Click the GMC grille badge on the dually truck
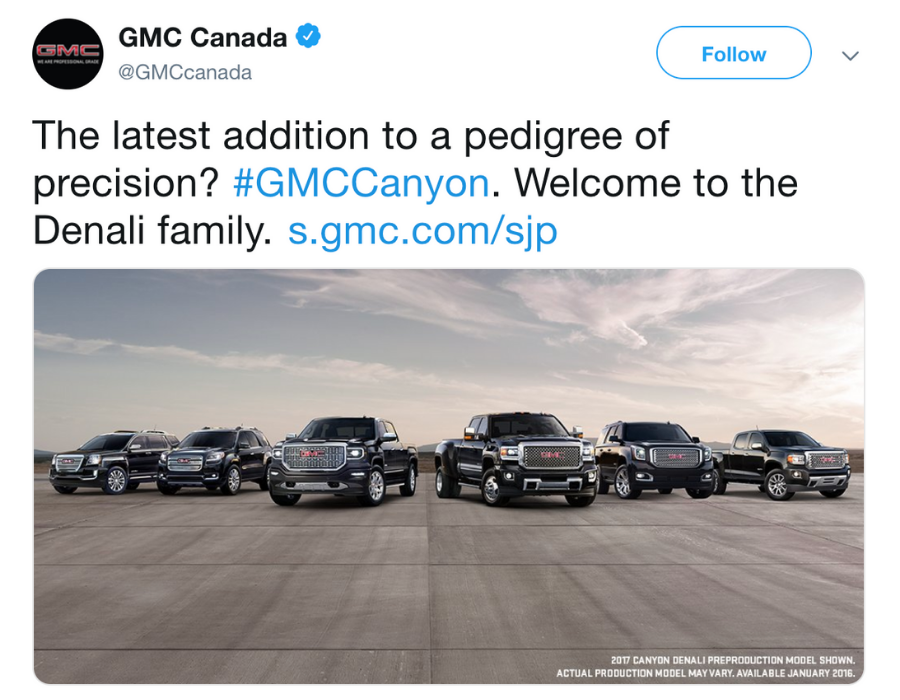The width and height of the screenshot is (900, 700). pos(551,454)
